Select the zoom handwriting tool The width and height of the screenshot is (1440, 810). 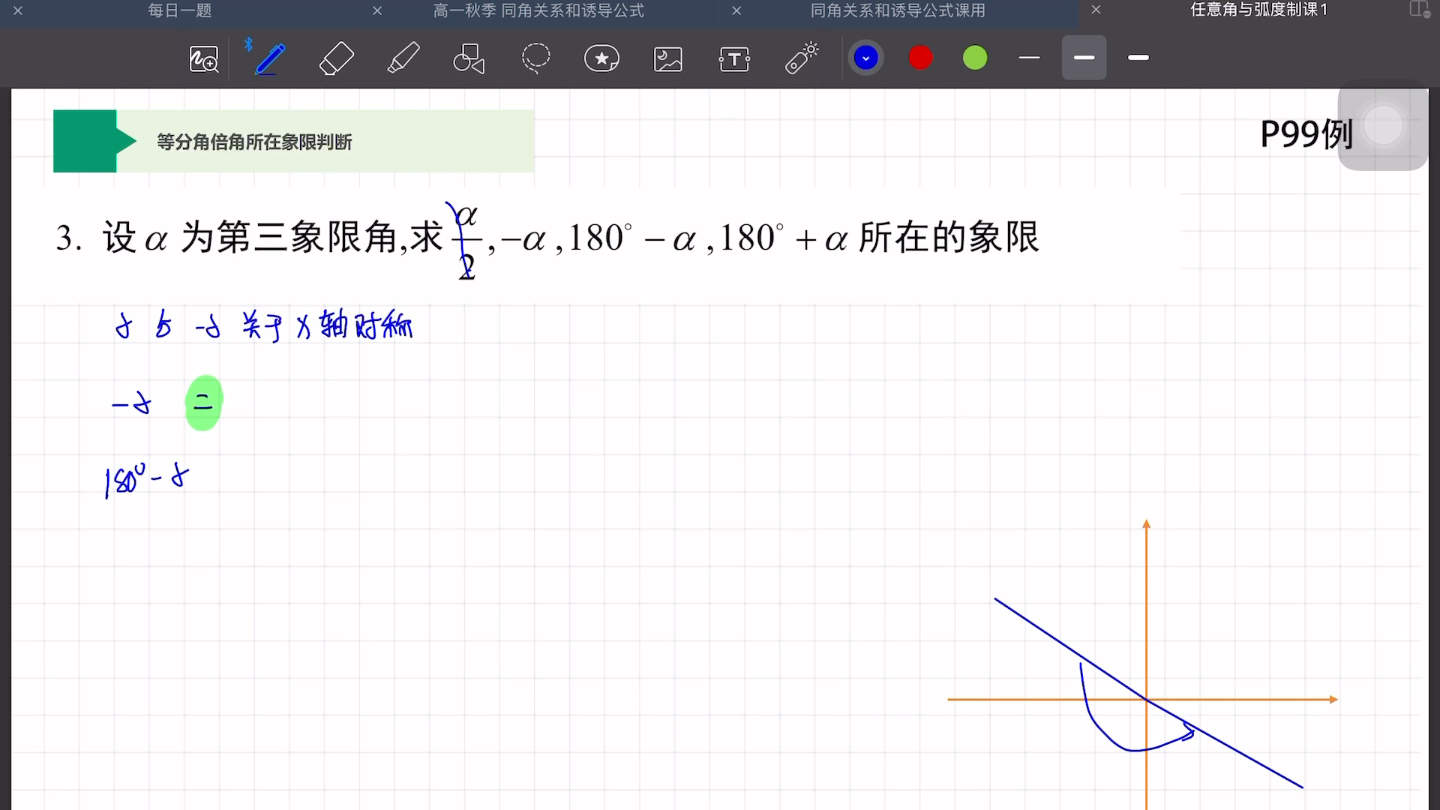pos(204,59)
